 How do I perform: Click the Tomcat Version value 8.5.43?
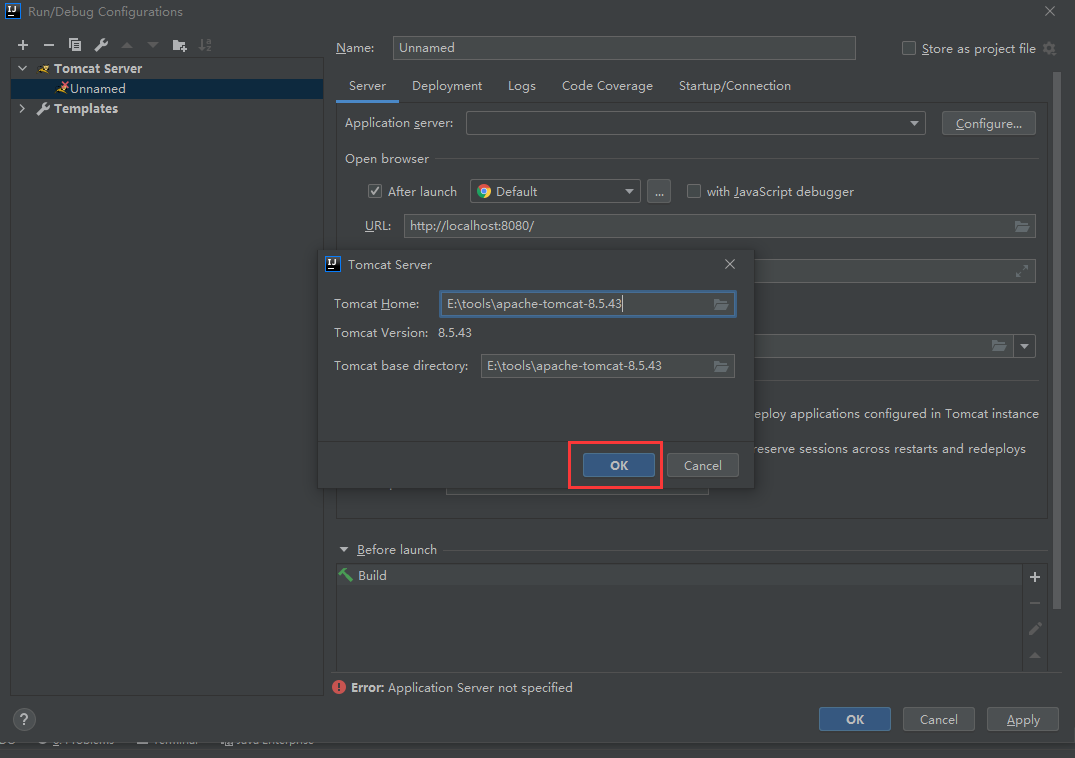[x=455, y=333]
